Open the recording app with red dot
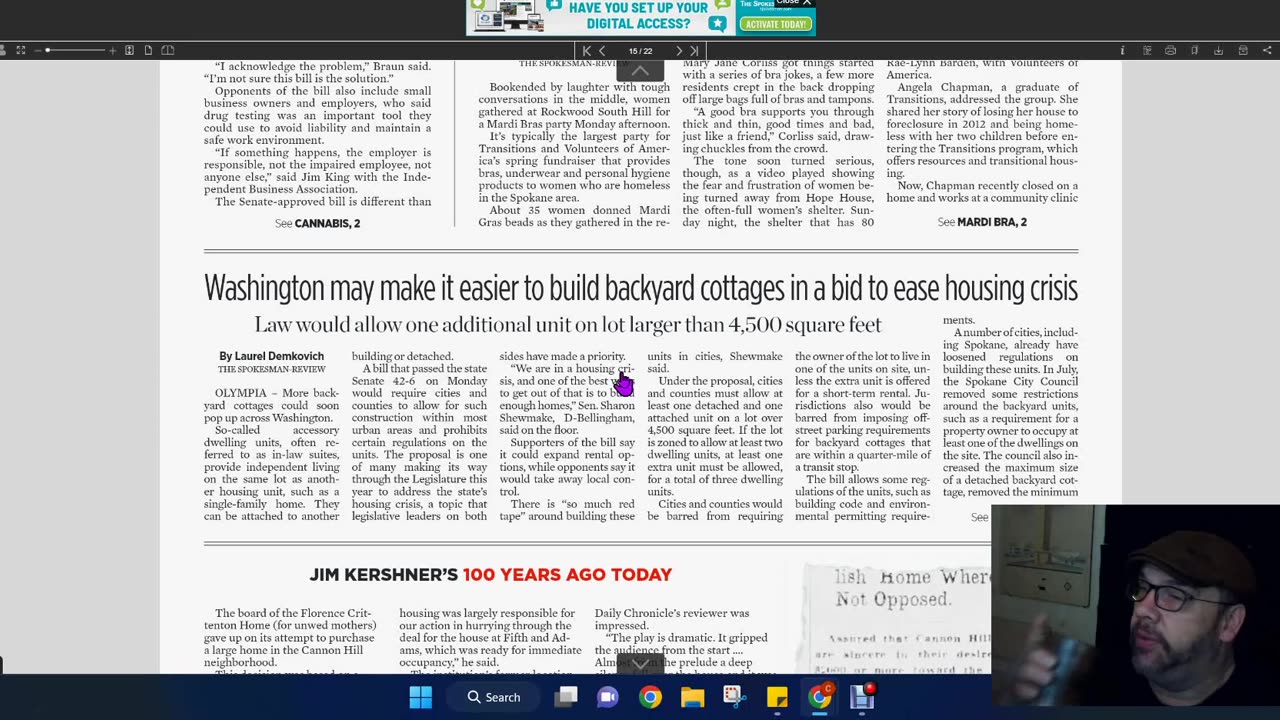 pos(862,697)
